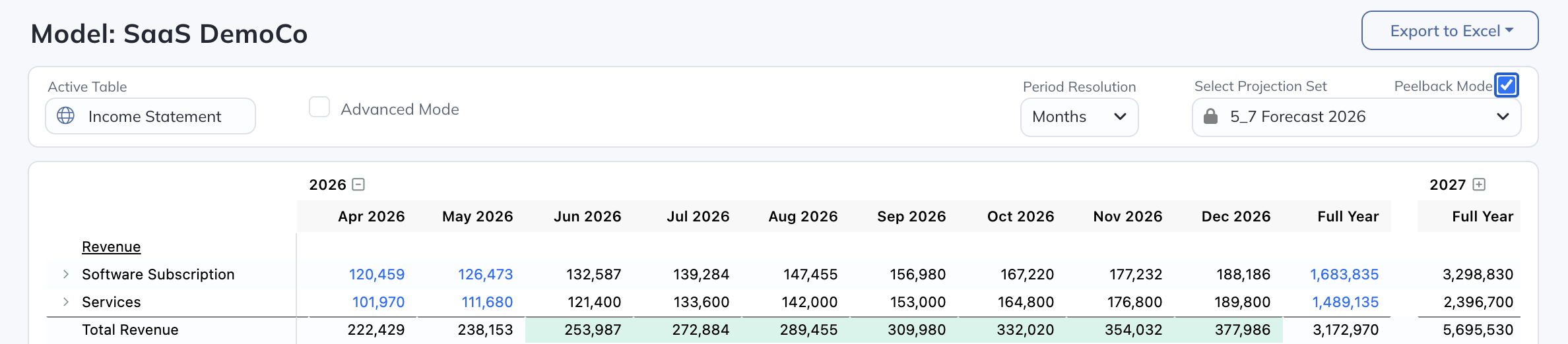Select the Services row label

(111, 302)
